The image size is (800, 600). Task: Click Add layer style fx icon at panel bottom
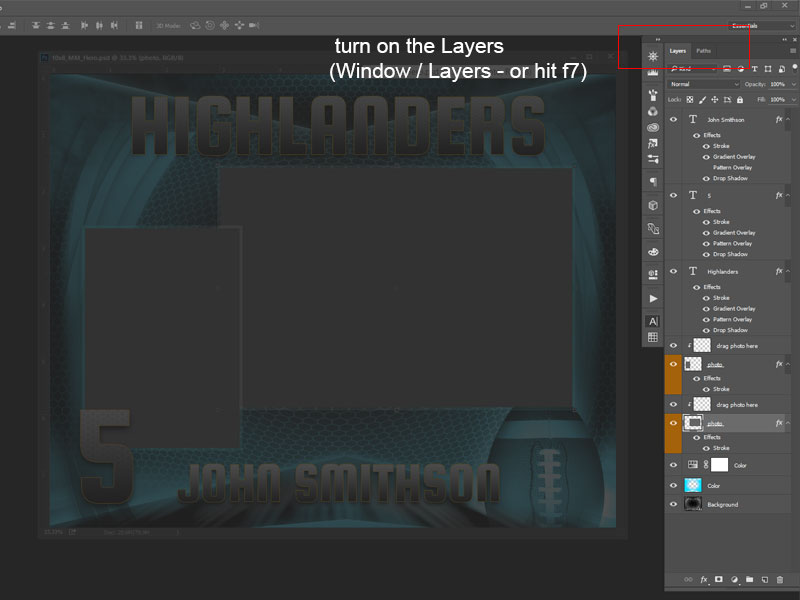pos(704,579)
